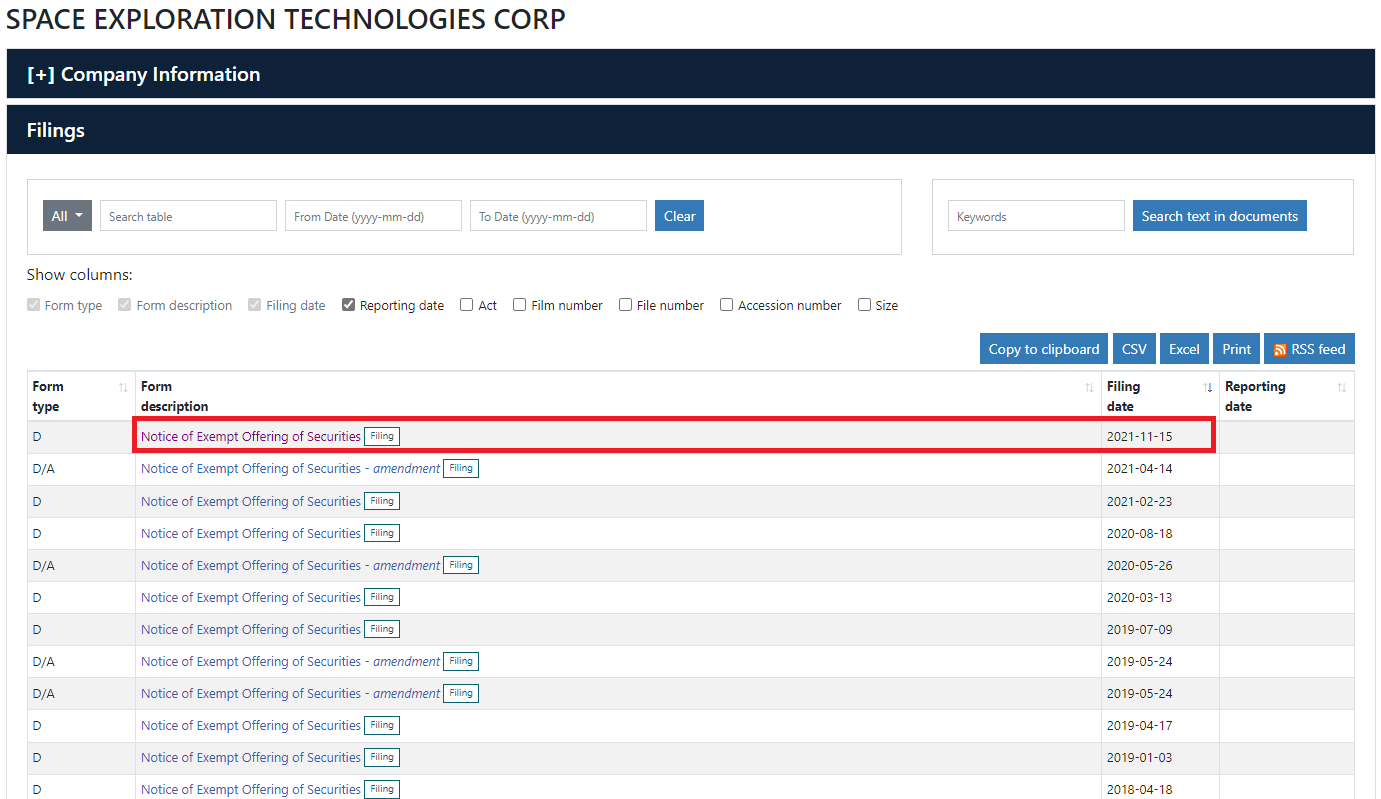Open Notice of Exempt Offering filed 2020-03-13
The width and height of the screenshot is (1381, 799).
point(251,597)
